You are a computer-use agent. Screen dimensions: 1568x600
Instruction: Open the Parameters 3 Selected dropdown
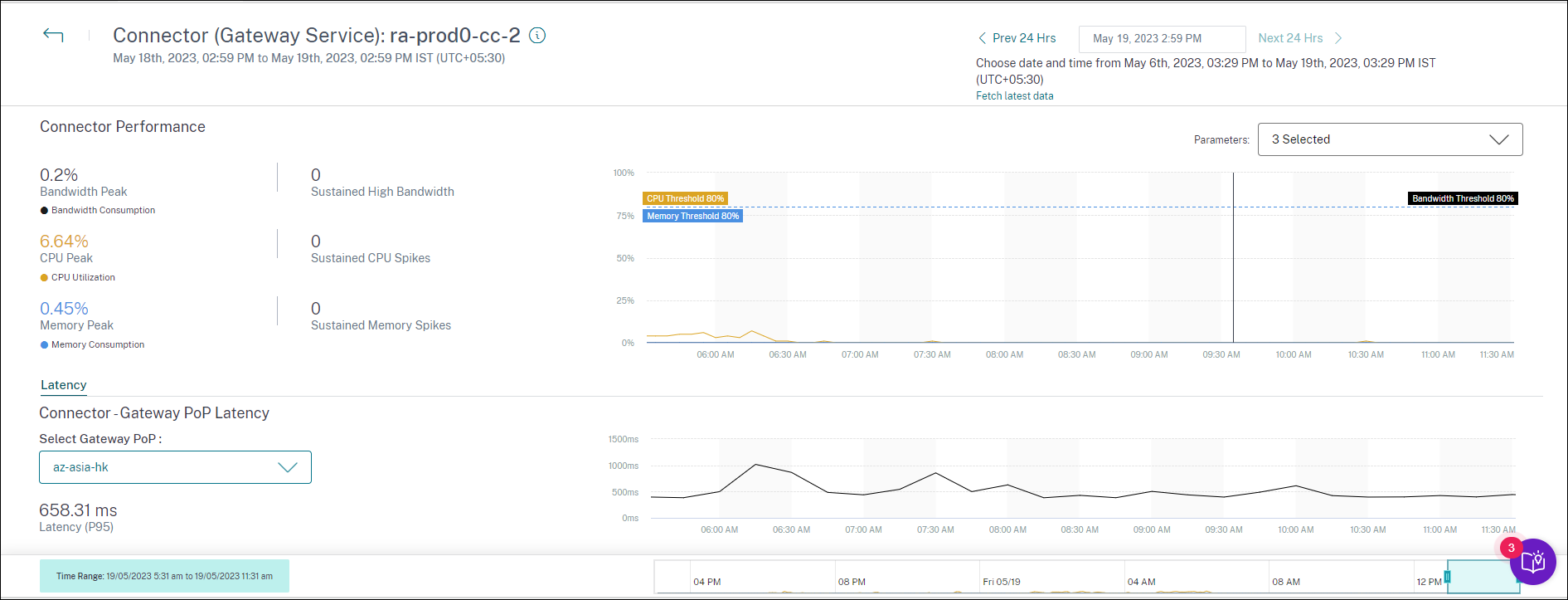[1389, 139]
